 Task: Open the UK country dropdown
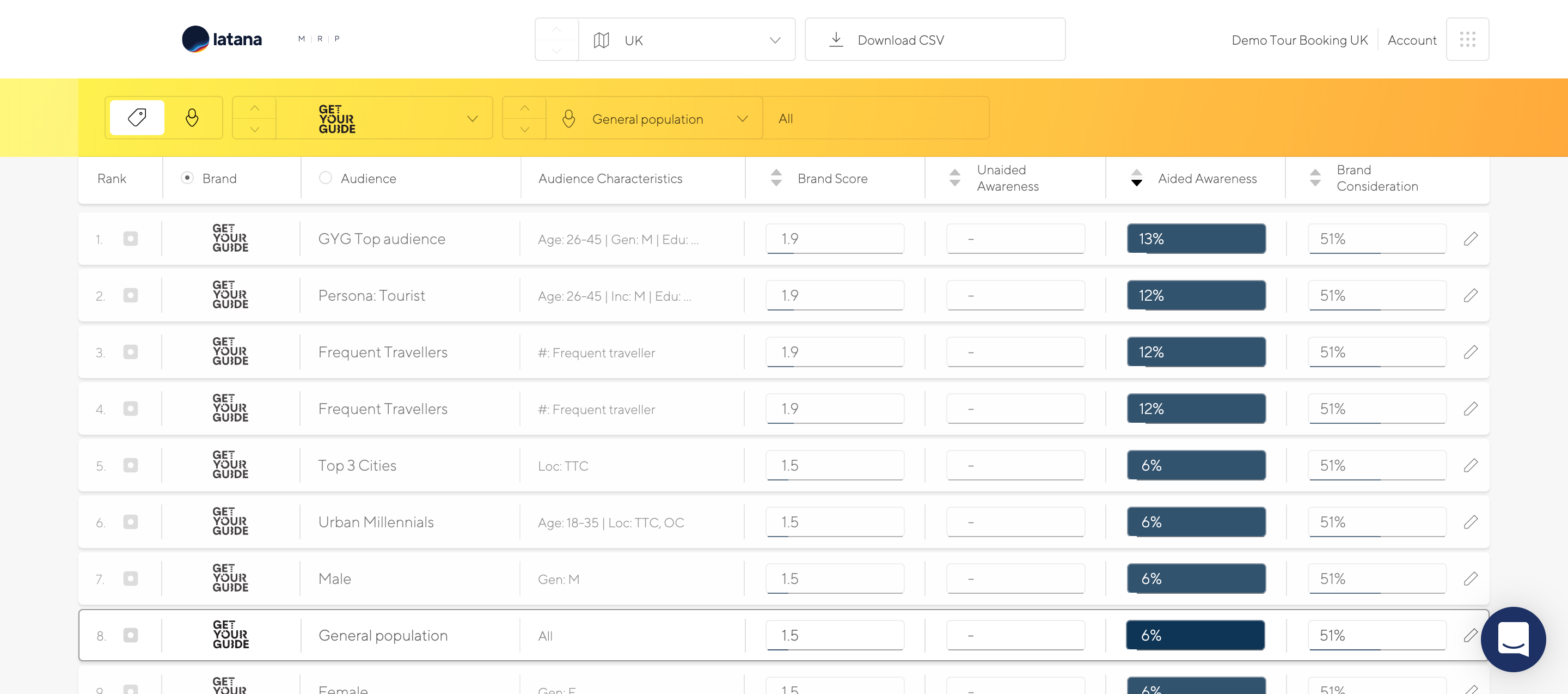point(687,40)
